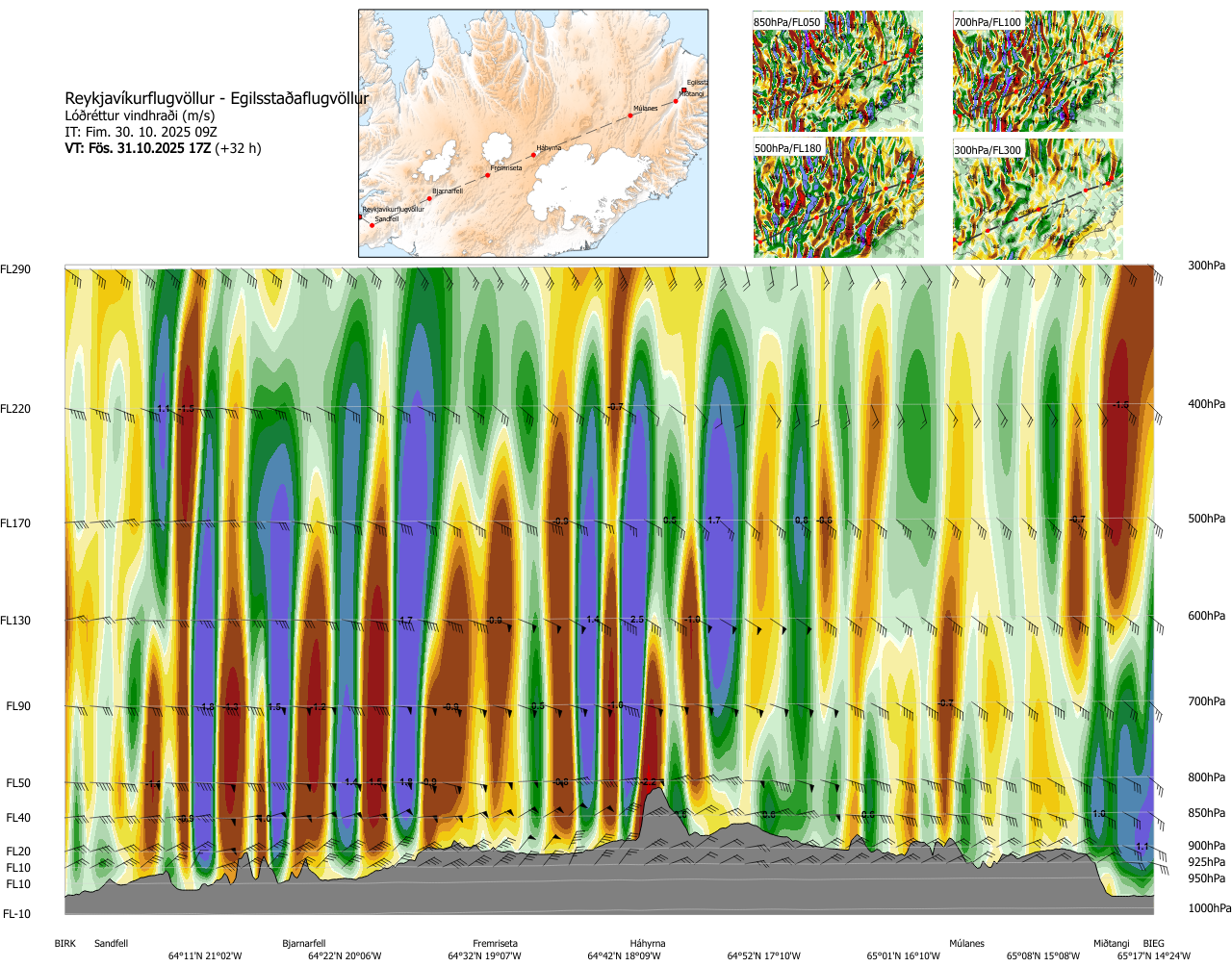Click Háhyrna on the cross-section bottom axis
The height and width of the screenshot is (967, 1232).
click(x=648, y=944)
